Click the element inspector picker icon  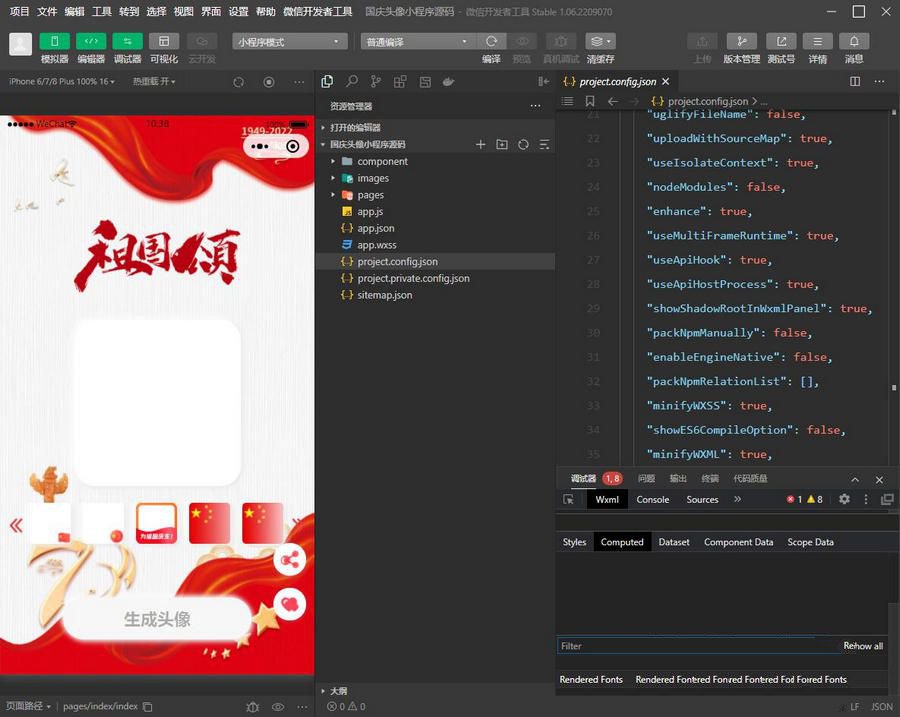[569, 499]
